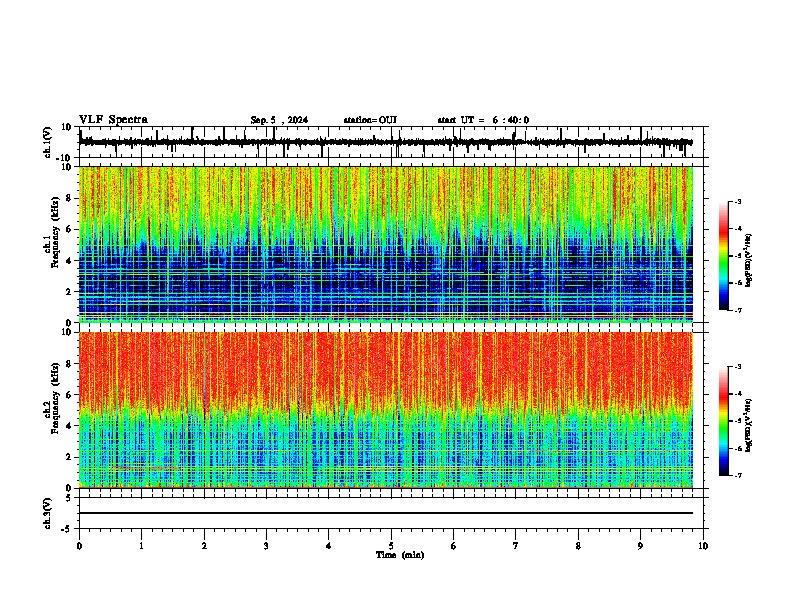Screen dimensions: 792x612
Task: Click tick label "4" on the Time axis
Action: pyautogui.click(x=329, y=546)
